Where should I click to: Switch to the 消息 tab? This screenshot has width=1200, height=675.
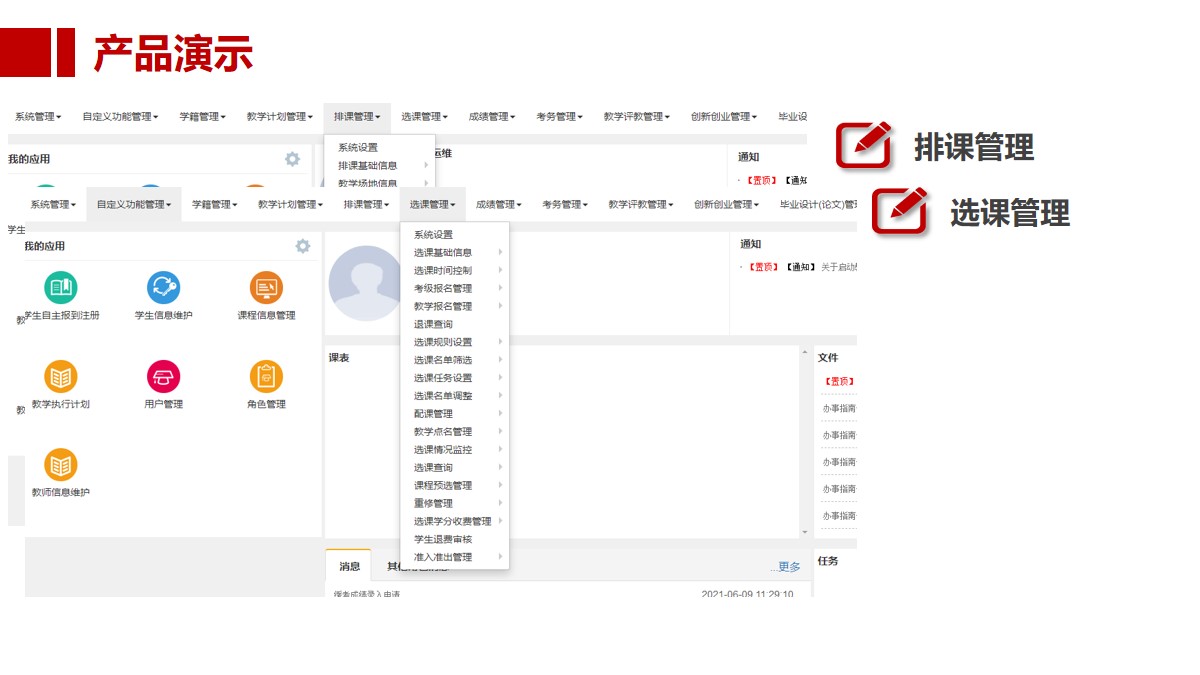click(x=349, y=566)
